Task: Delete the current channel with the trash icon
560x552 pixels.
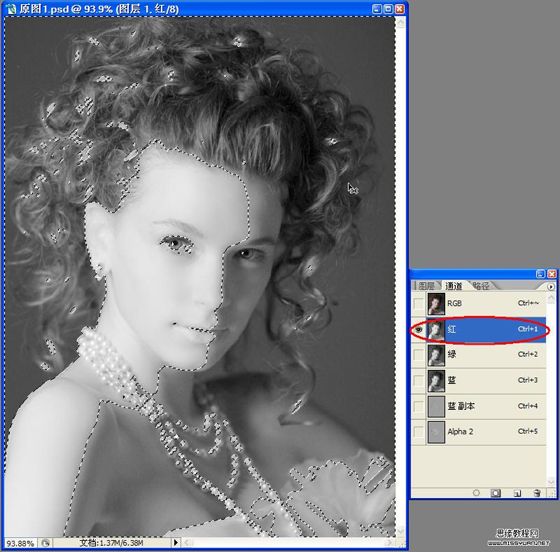Action: pos(536,493)
